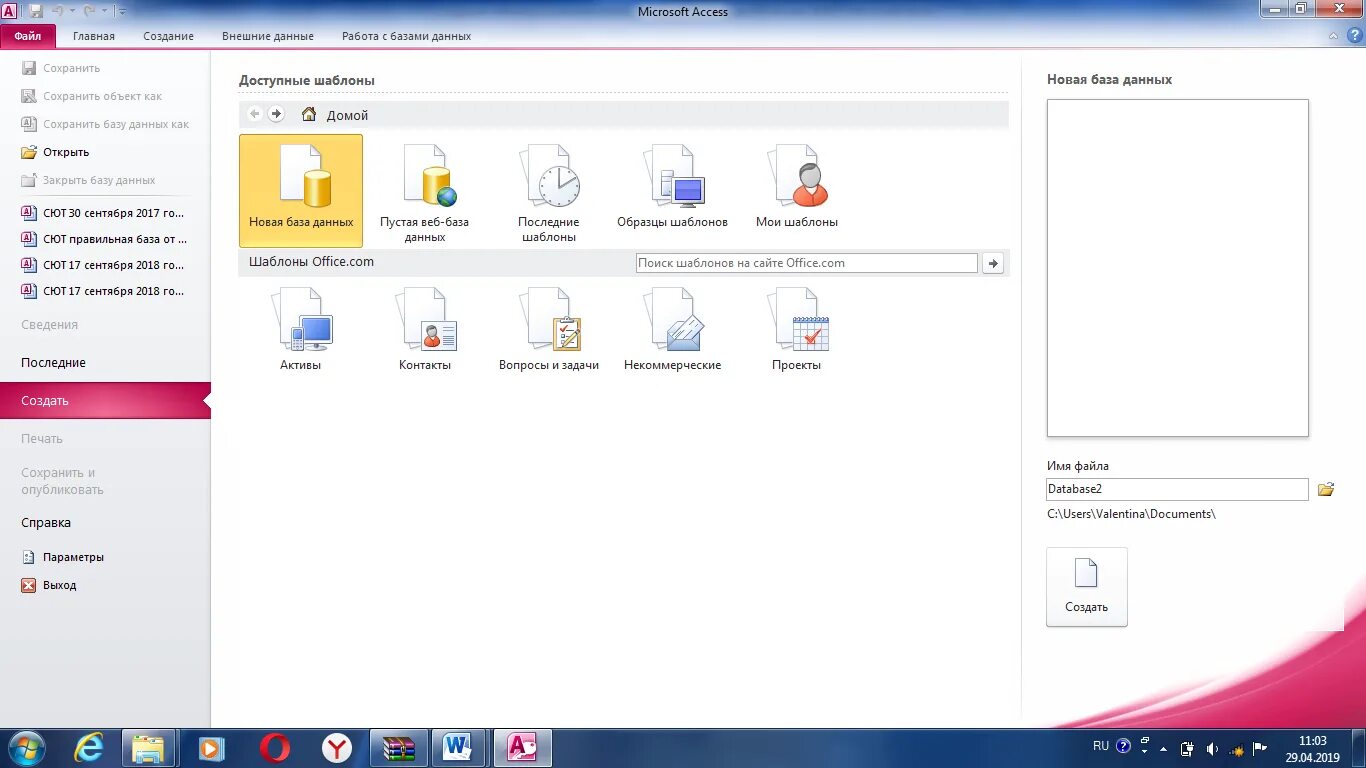Viewport: 1366px width, 768px height.
Task: Open the Redo history dropdown arrow
Action: [104, 11]
